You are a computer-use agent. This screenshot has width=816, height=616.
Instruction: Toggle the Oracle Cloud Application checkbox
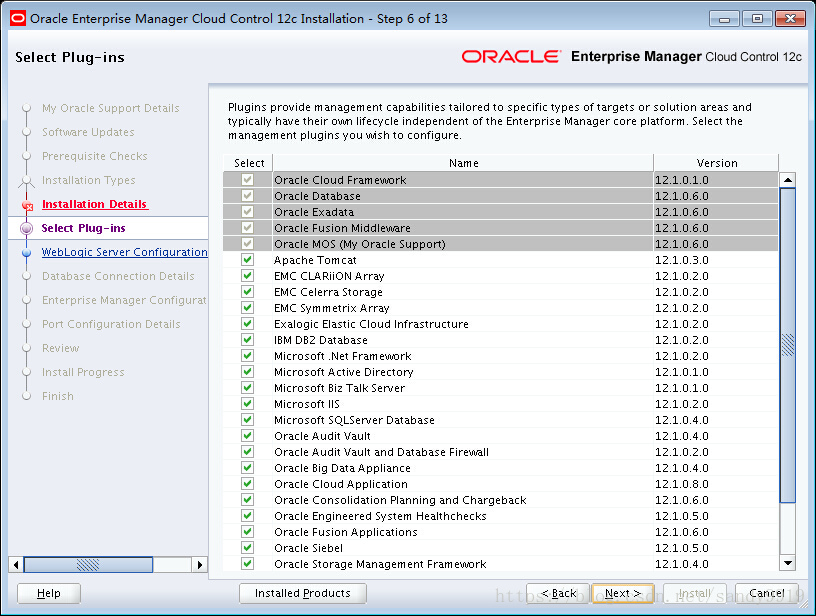[248, 484]
